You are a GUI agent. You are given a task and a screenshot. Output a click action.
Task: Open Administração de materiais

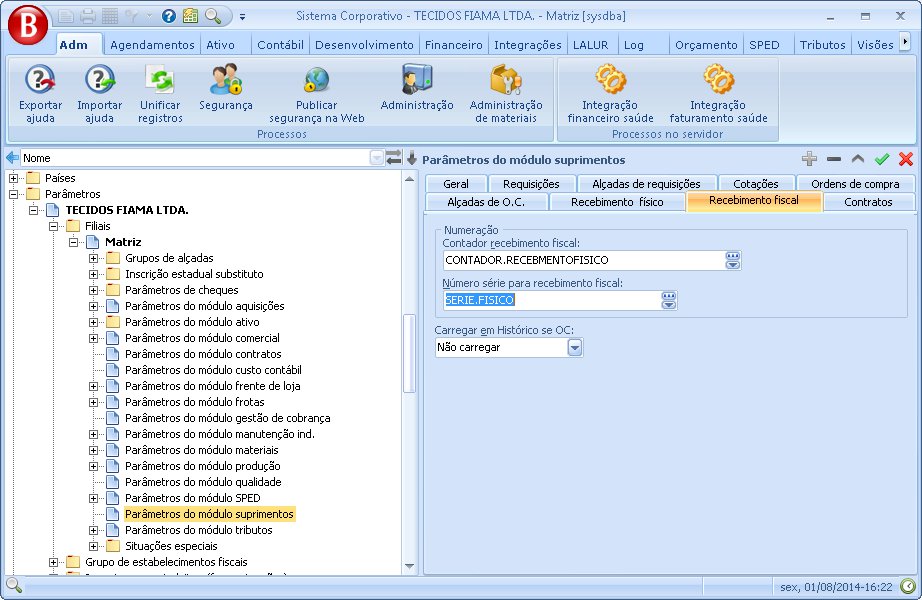[x=506, y=94]
